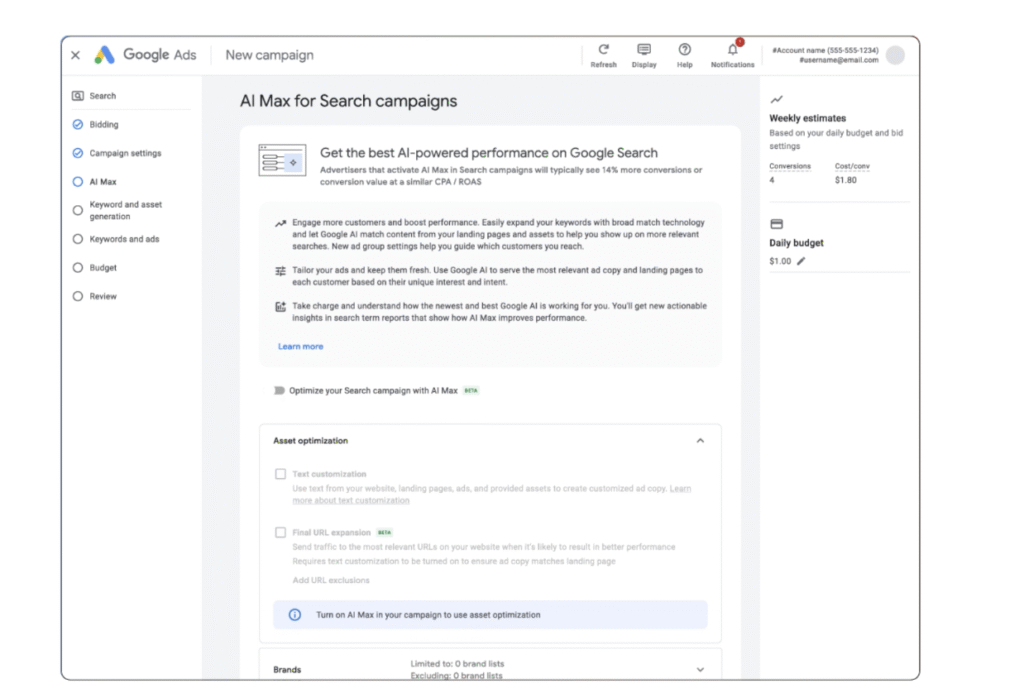Open the Notifications bell icon
This screenshot has height=698, width=1024.
[x=733, y=50]
